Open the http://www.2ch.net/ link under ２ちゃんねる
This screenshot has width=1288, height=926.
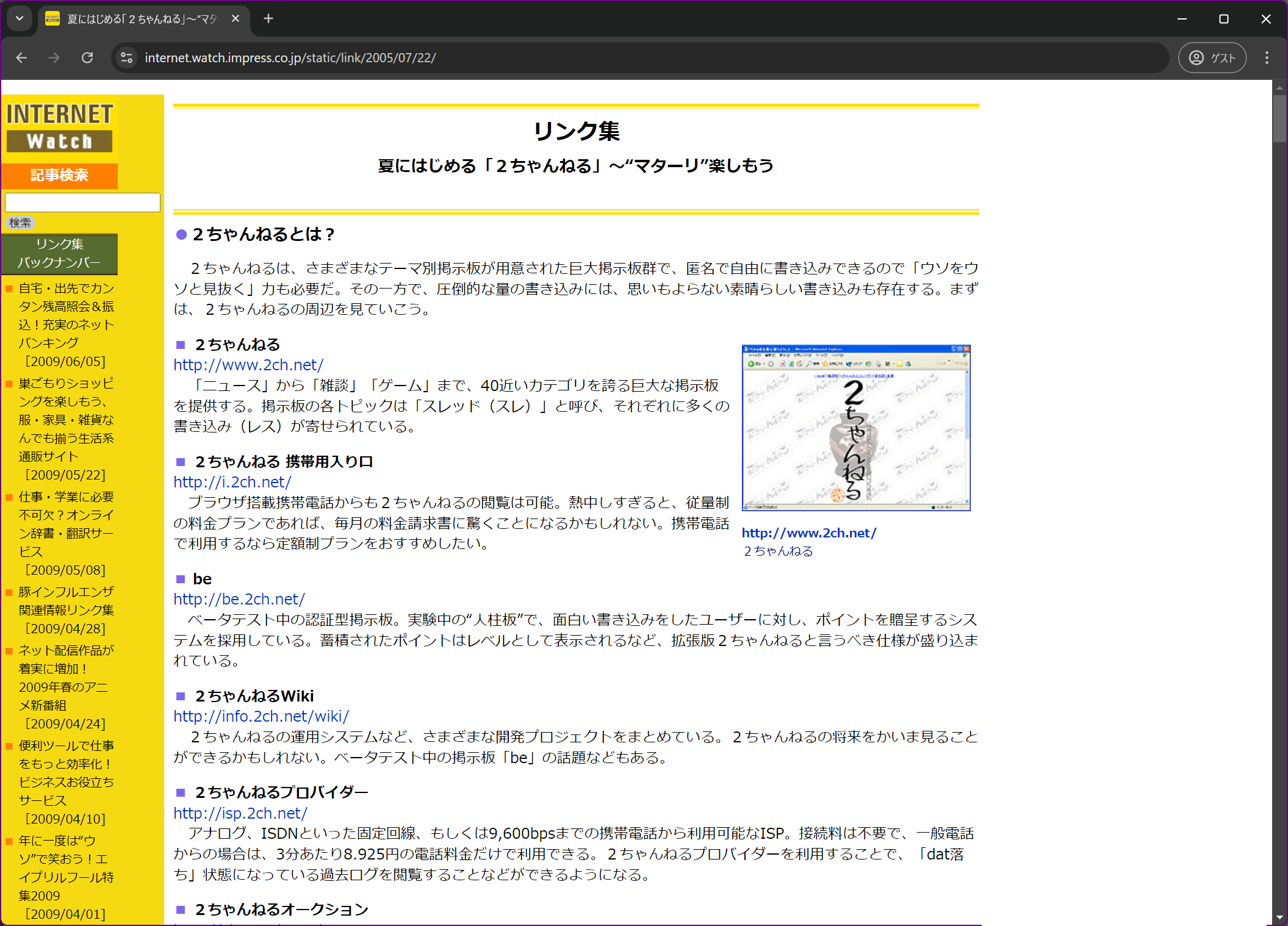[x=248, y=365]
